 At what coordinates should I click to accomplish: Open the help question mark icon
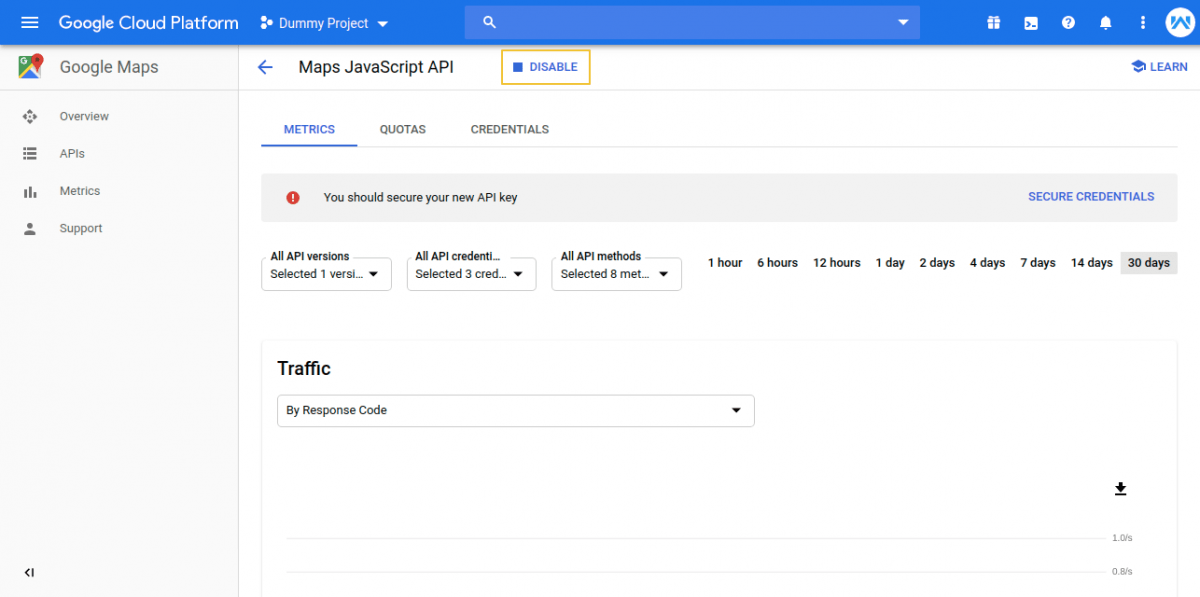pos(1068,22)
